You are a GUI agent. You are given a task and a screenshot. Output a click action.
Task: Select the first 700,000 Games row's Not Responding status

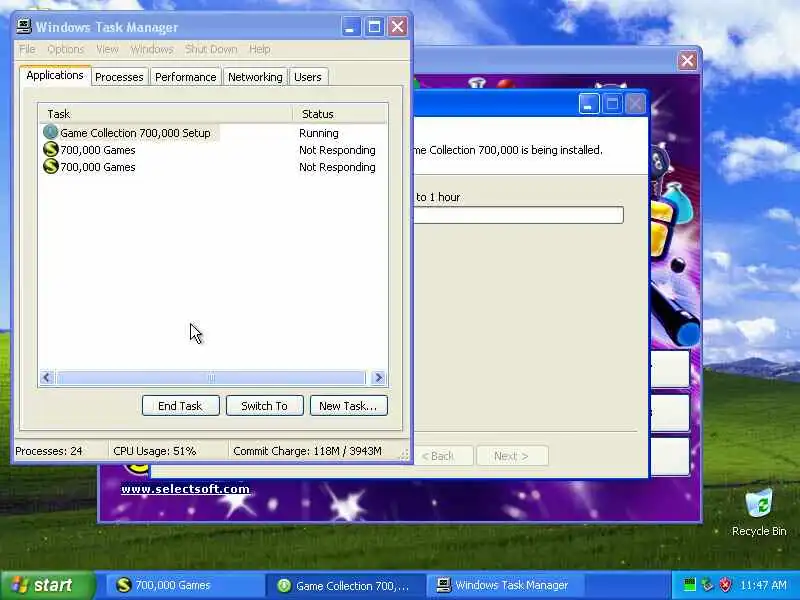click(337, 150)
